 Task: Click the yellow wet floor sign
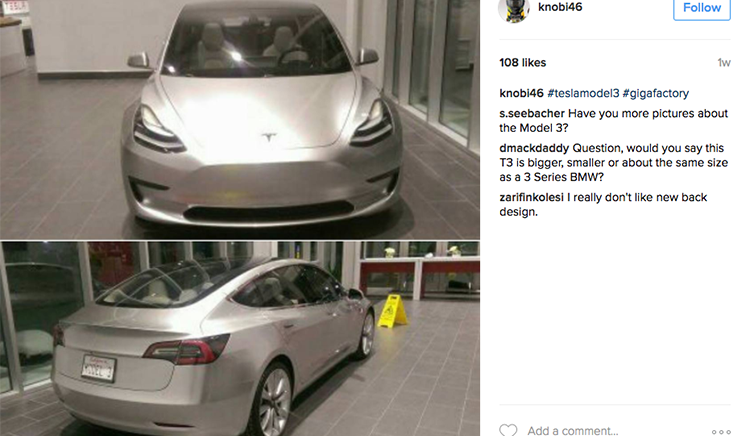pyautogui.click(x=392, y=311)
